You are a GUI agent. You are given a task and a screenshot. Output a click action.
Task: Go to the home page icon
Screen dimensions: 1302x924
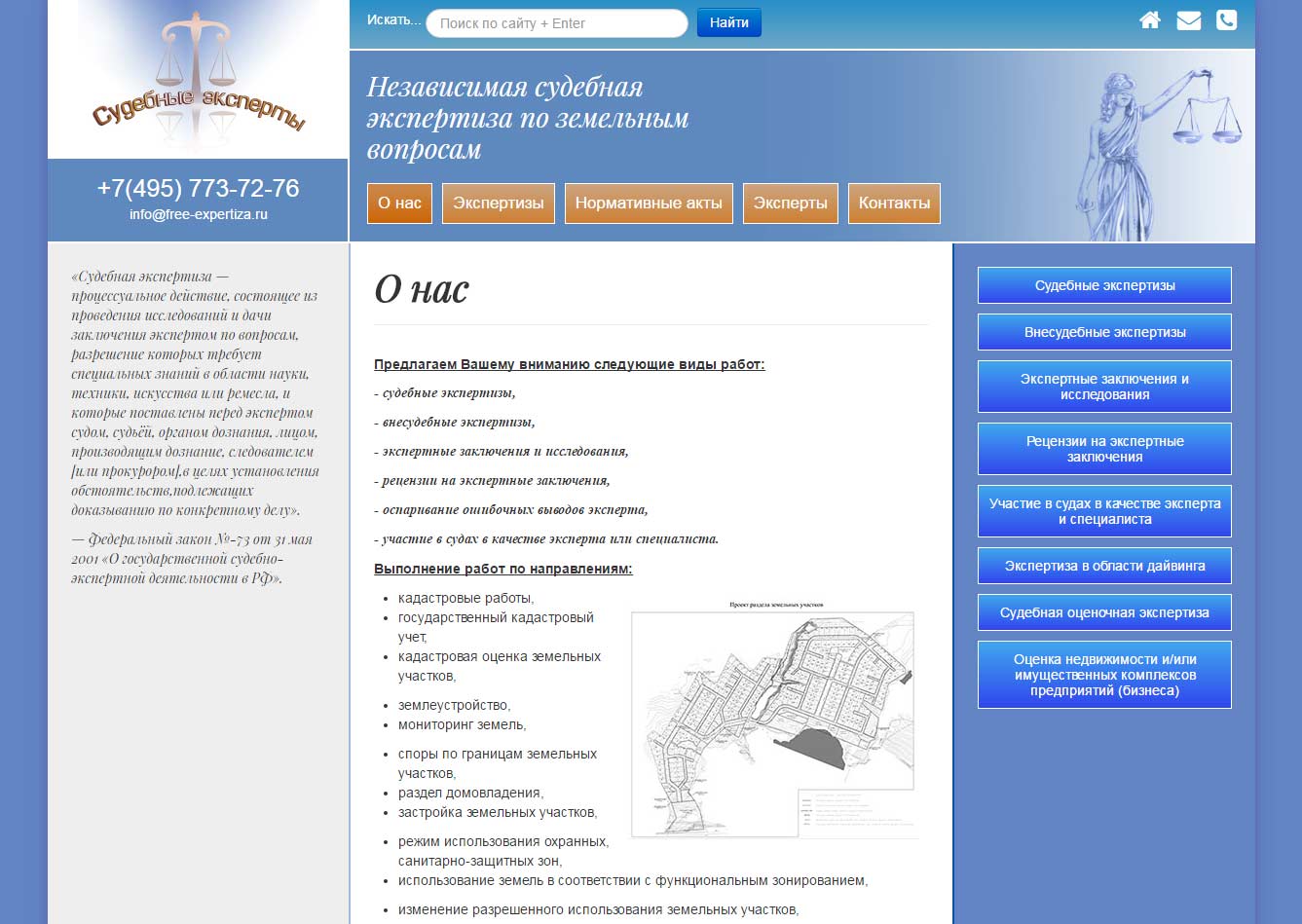pos(1150,20)
